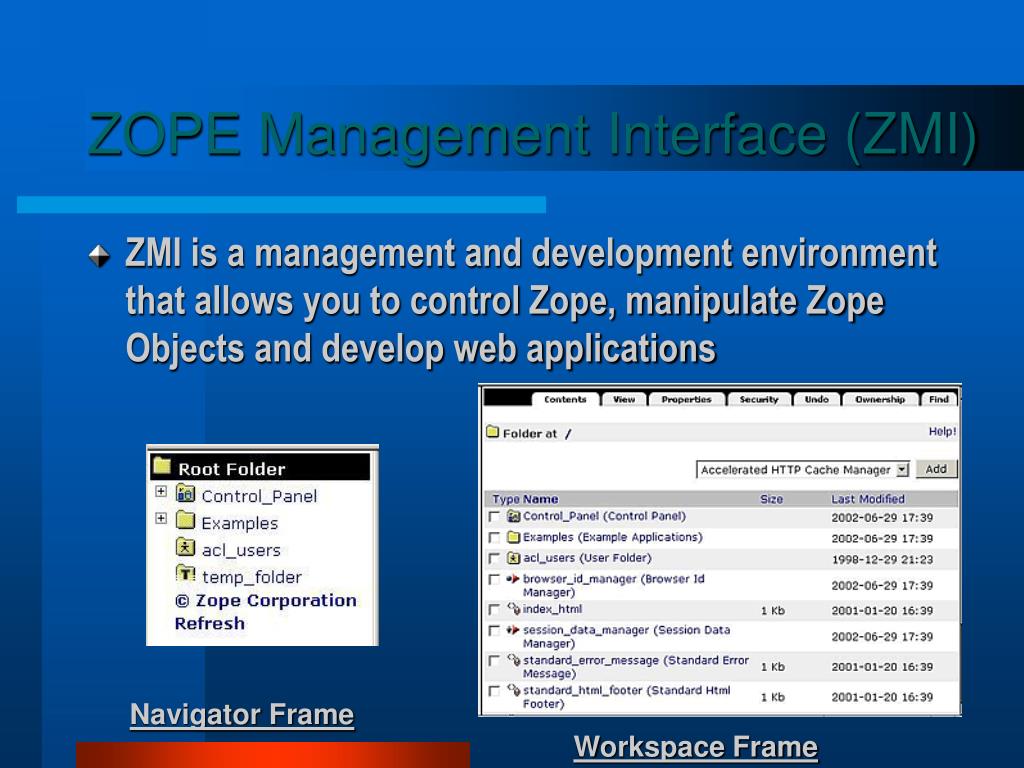Click the Add button
The width and height of the screenshot is (1024, 768).
coord(936,469)
